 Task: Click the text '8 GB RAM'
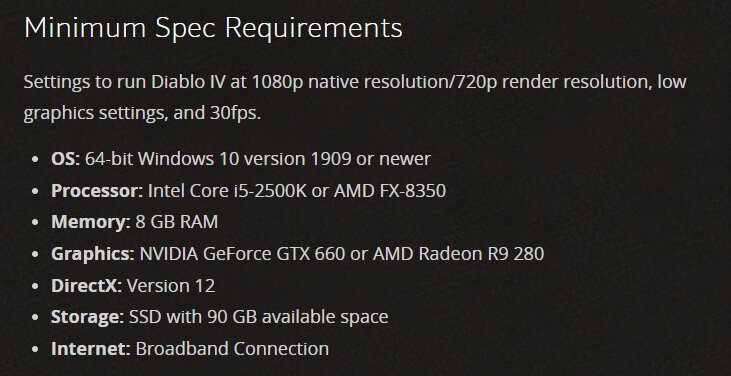(177, 222)
